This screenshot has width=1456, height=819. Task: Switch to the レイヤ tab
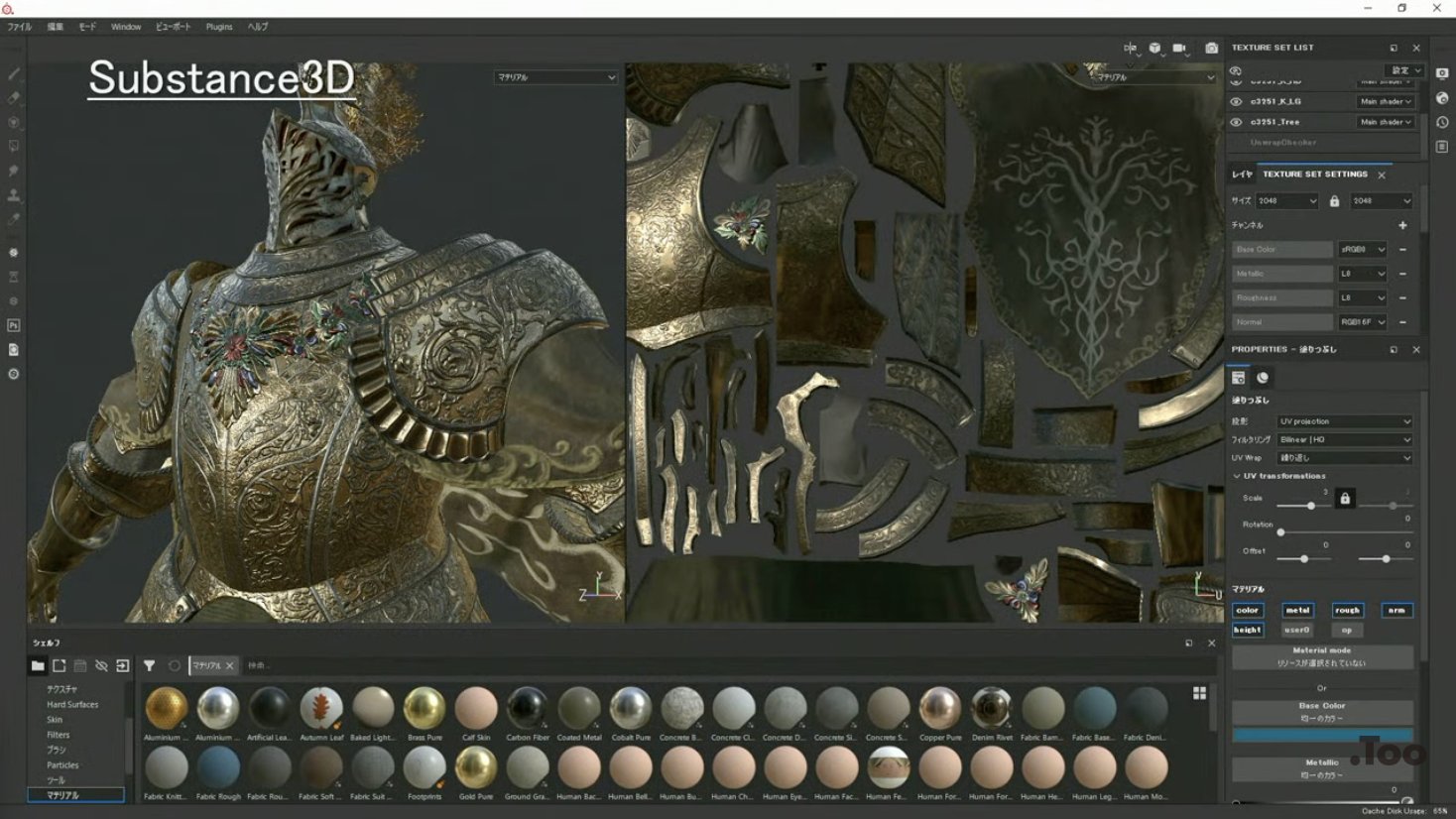1242,175
